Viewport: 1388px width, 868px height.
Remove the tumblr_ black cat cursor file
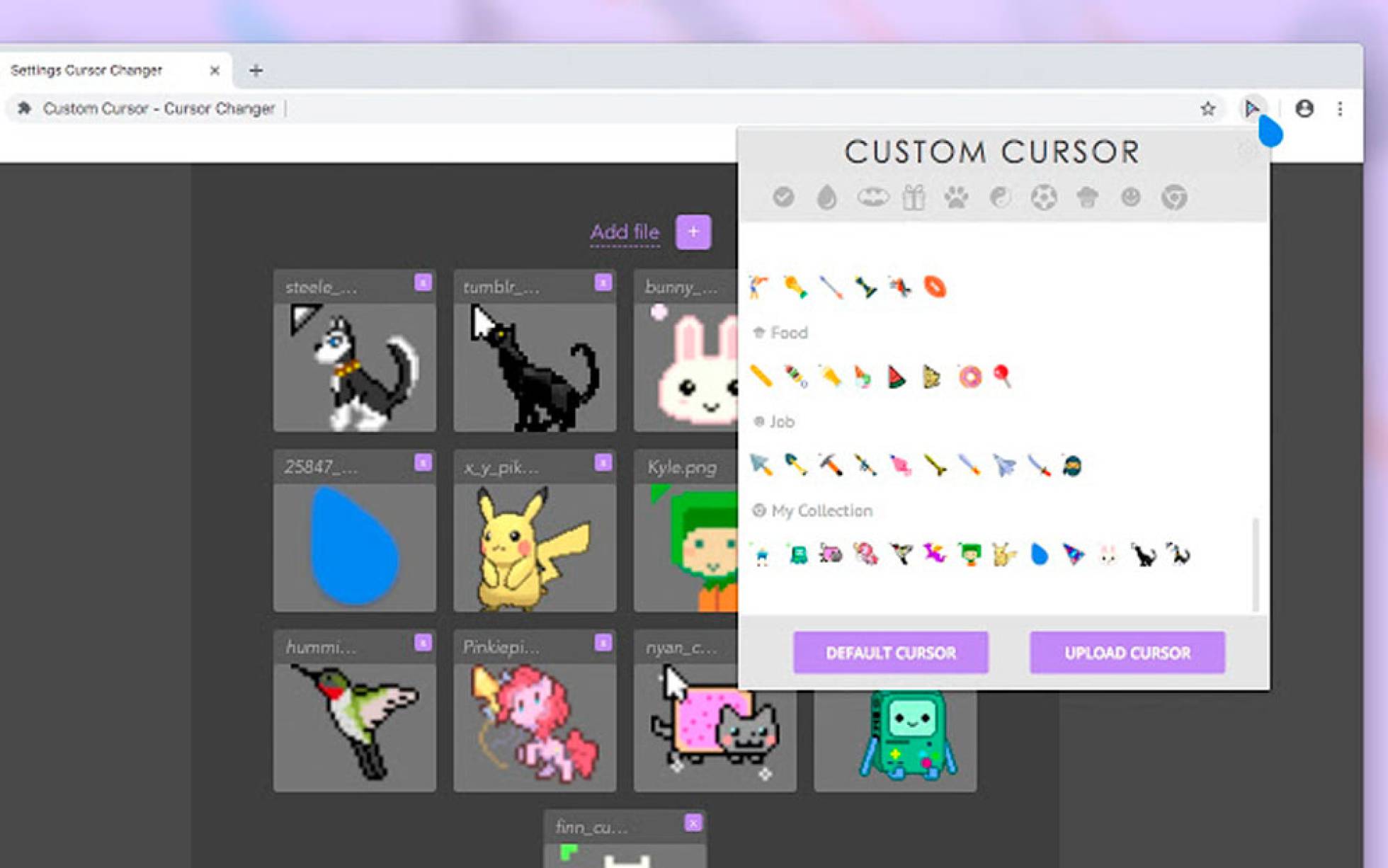point(603,282)
